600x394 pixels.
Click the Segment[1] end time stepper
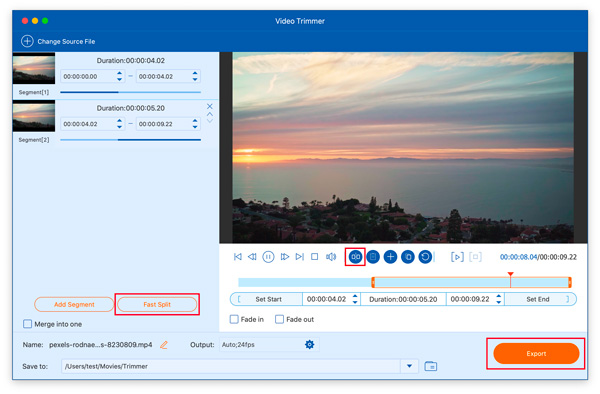(x=195, y=76)
